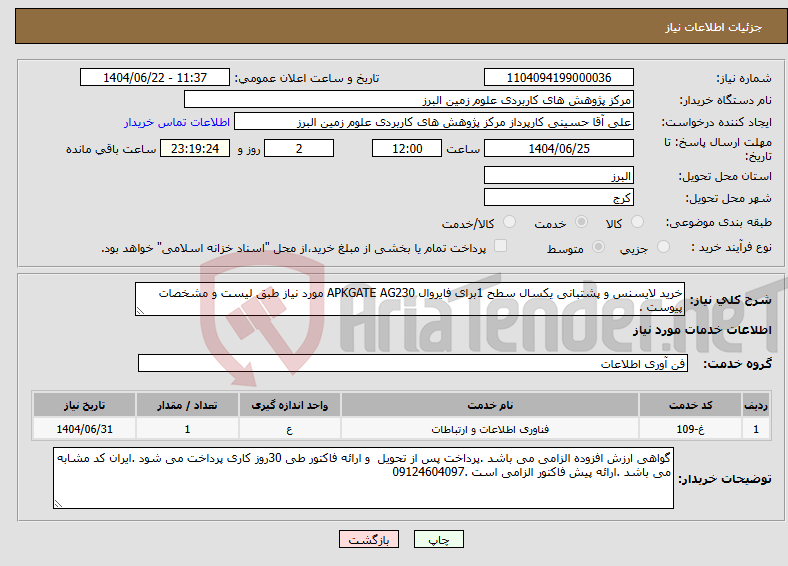
Task: Click the بازگشت back button
Action: 369,539
